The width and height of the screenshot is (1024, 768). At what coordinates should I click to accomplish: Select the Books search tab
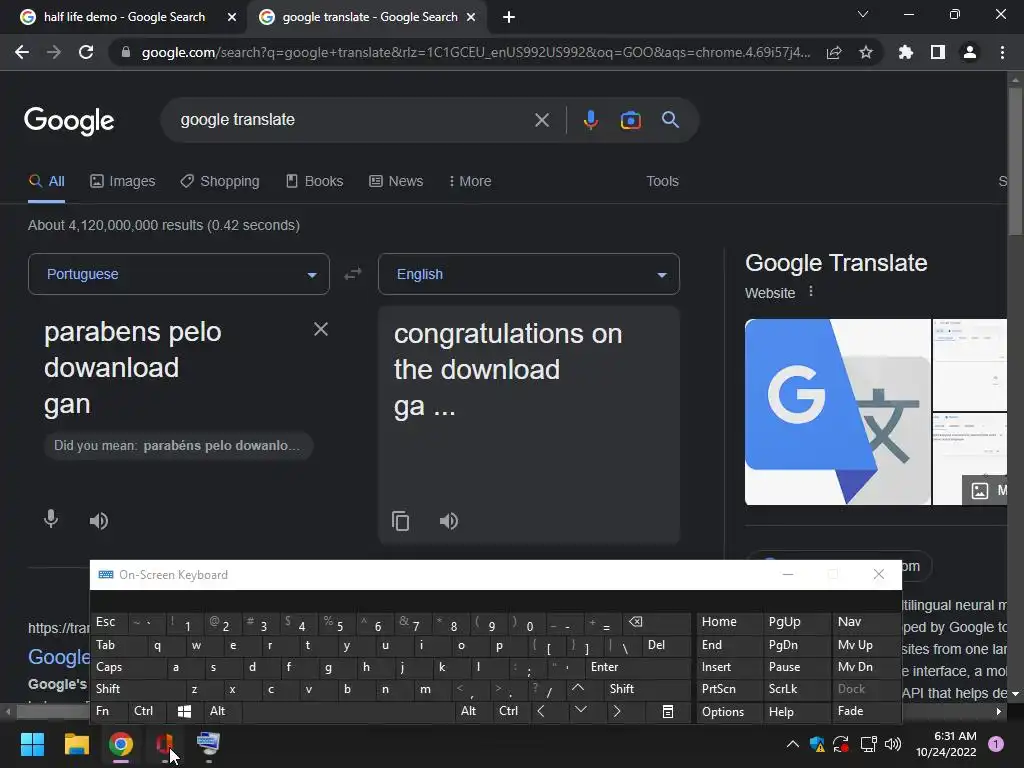coord(315,181)
